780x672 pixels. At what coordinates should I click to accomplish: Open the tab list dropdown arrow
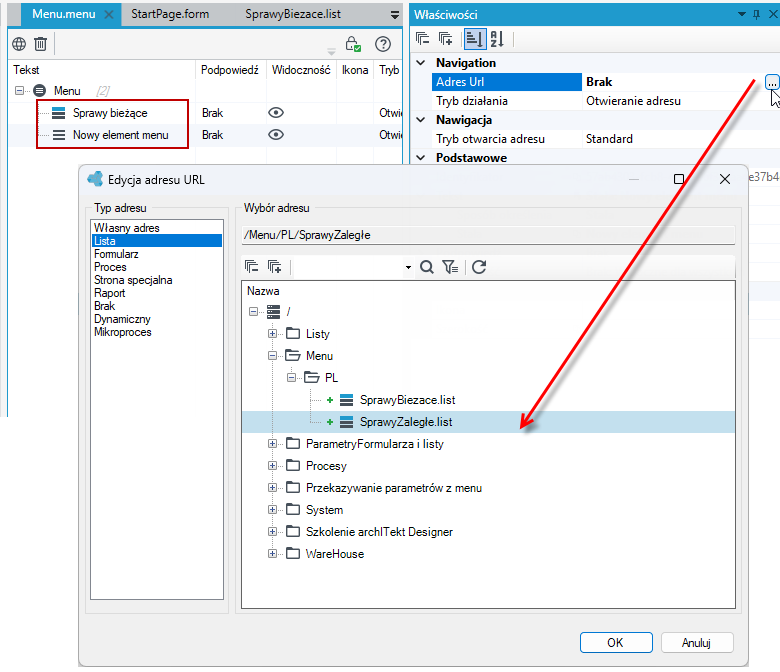[395, 15]
